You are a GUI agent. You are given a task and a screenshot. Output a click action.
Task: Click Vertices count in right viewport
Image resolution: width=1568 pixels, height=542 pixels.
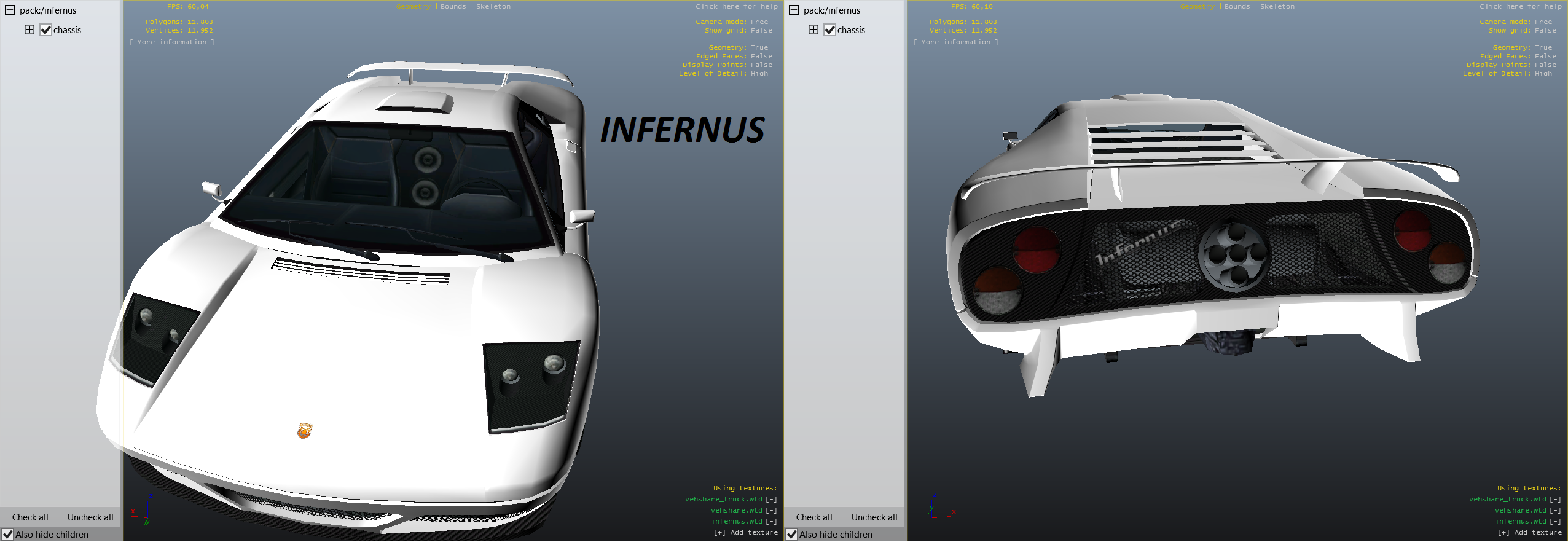[x=963, y=31]
